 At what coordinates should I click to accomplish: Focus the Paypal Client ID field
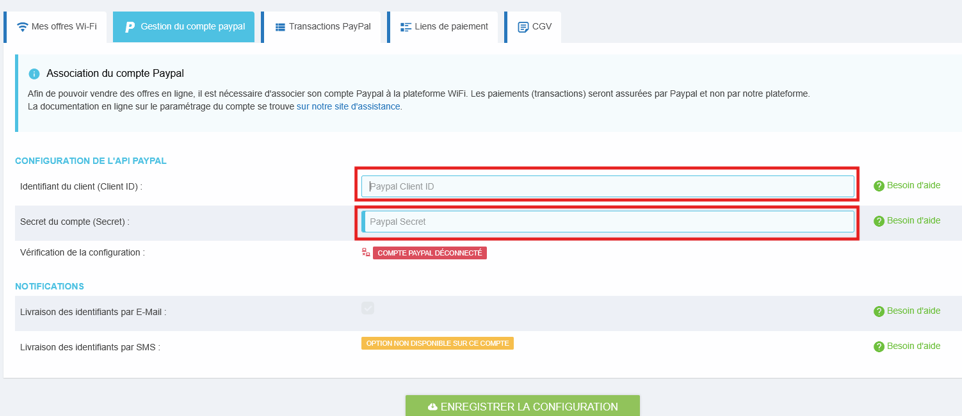607,186
